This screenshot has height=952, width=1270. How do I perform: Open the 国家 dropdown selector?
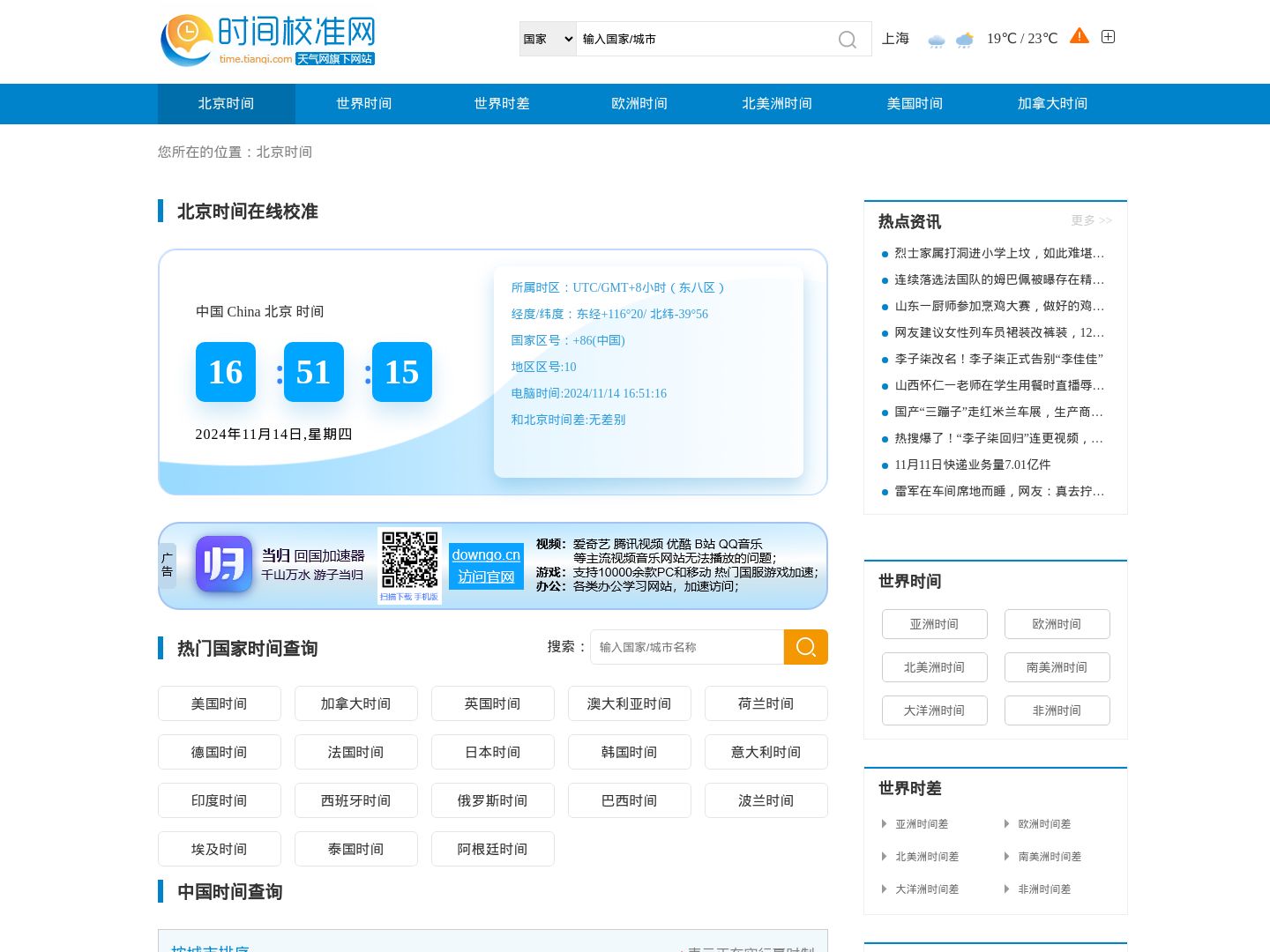(548, 39)
